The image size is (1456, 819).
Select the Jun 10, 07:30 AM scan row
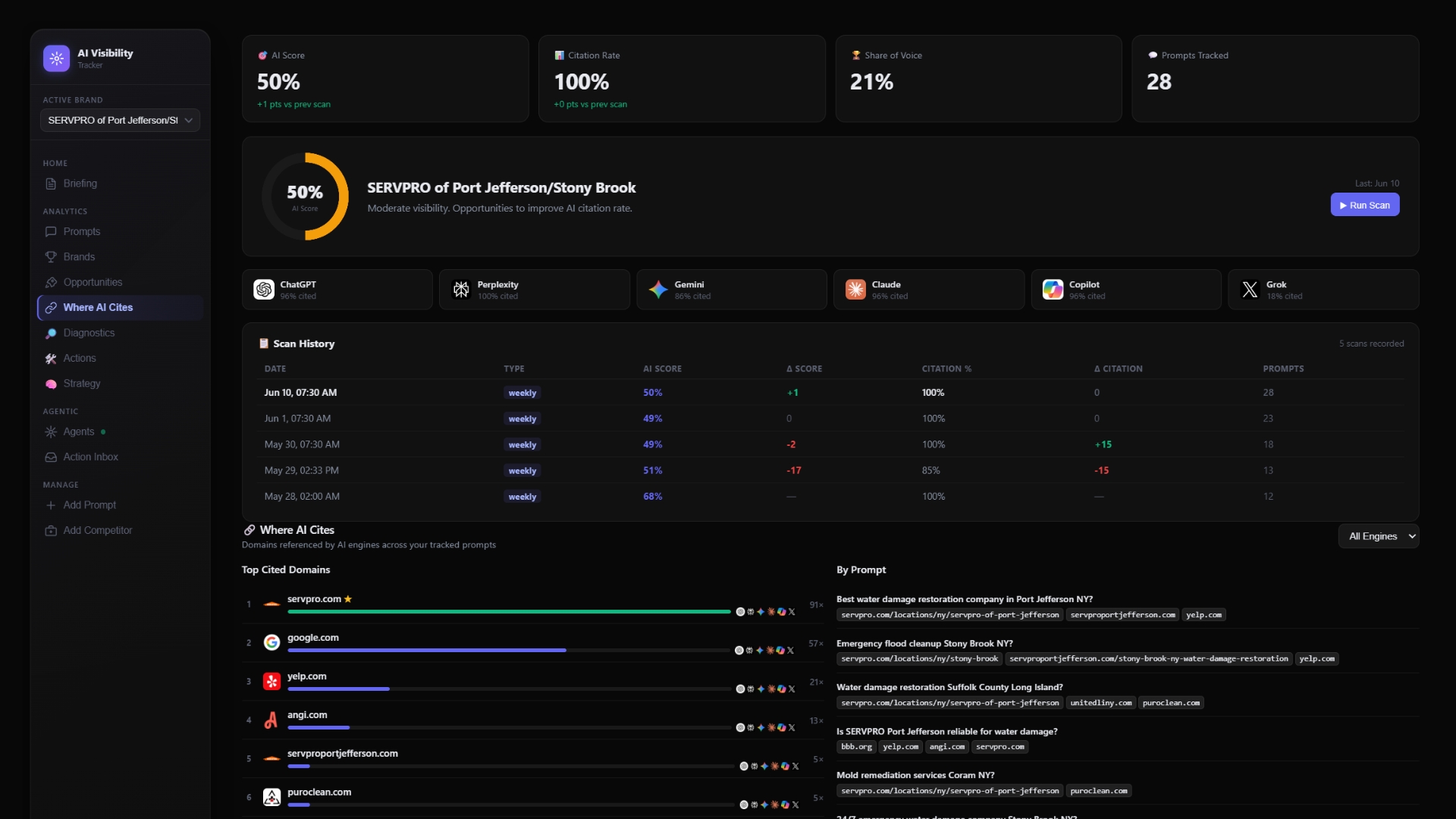pyautogui.click(x=830, y=393)
